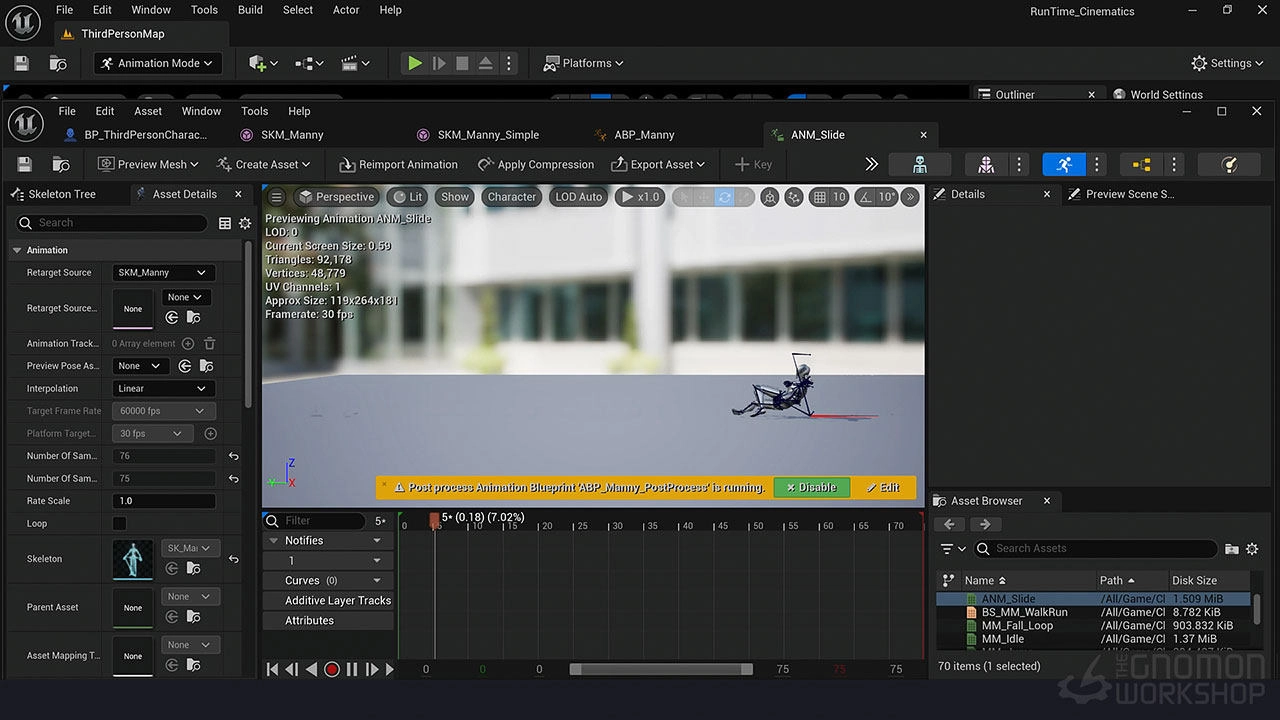Open the Interpolation dropdown set to Linear
Viewport: 1280px width, 720px height.
(163, 388)
